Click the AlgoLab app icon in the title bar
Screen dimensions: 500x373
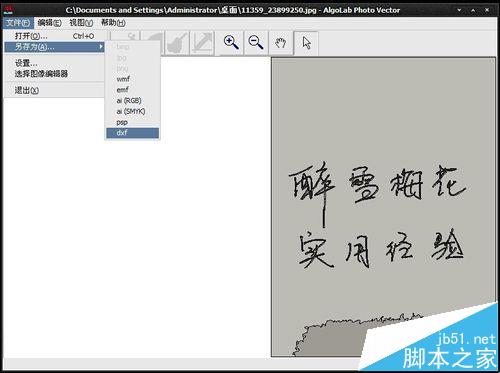click(x=8, y=10)
